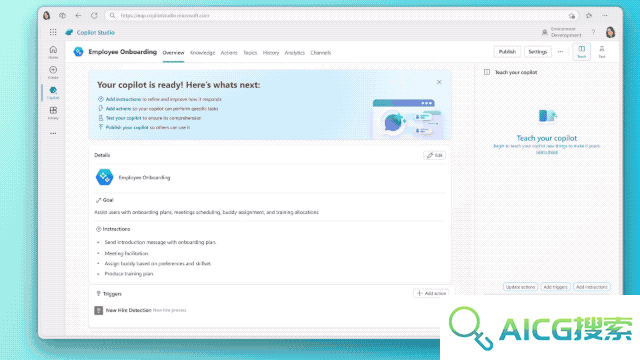Image resolution: width=640 pixels, height=360 pixels.
Task: Toggle the Teach panel icon
Action: point(582,52)
